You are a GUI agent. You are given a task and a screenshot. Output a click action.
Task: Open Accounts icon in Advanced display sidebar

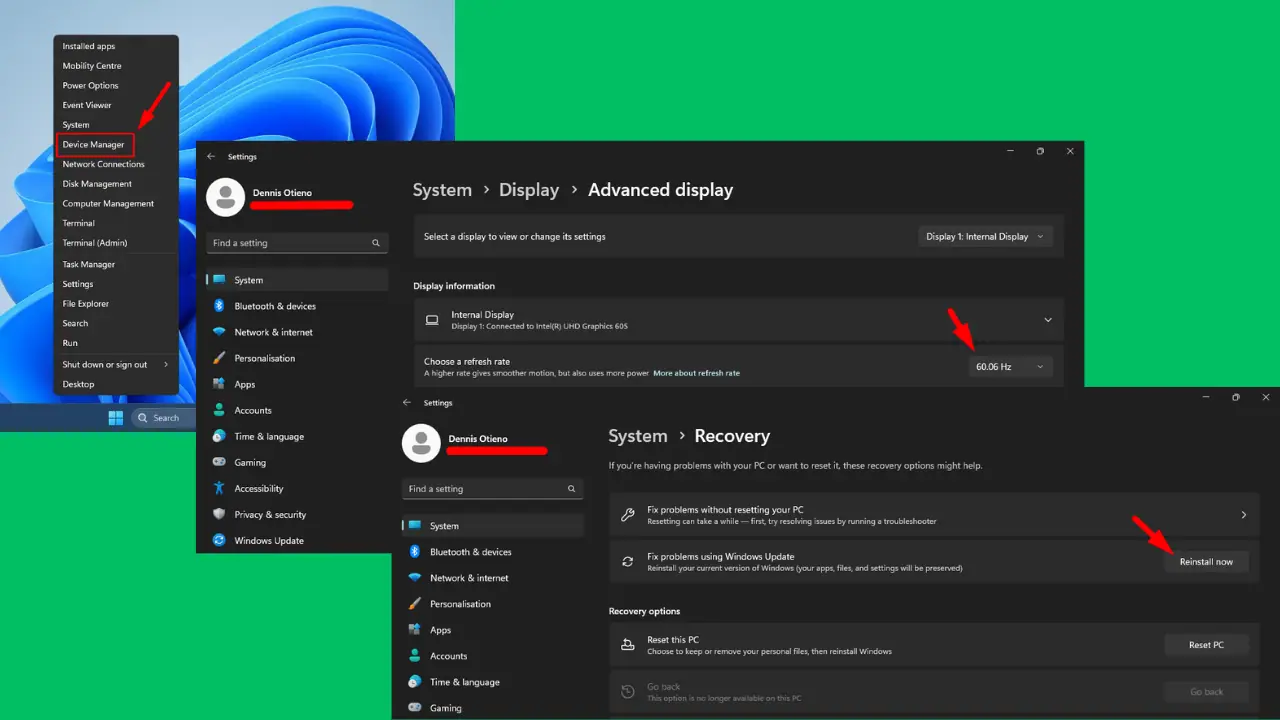point(219,410)
